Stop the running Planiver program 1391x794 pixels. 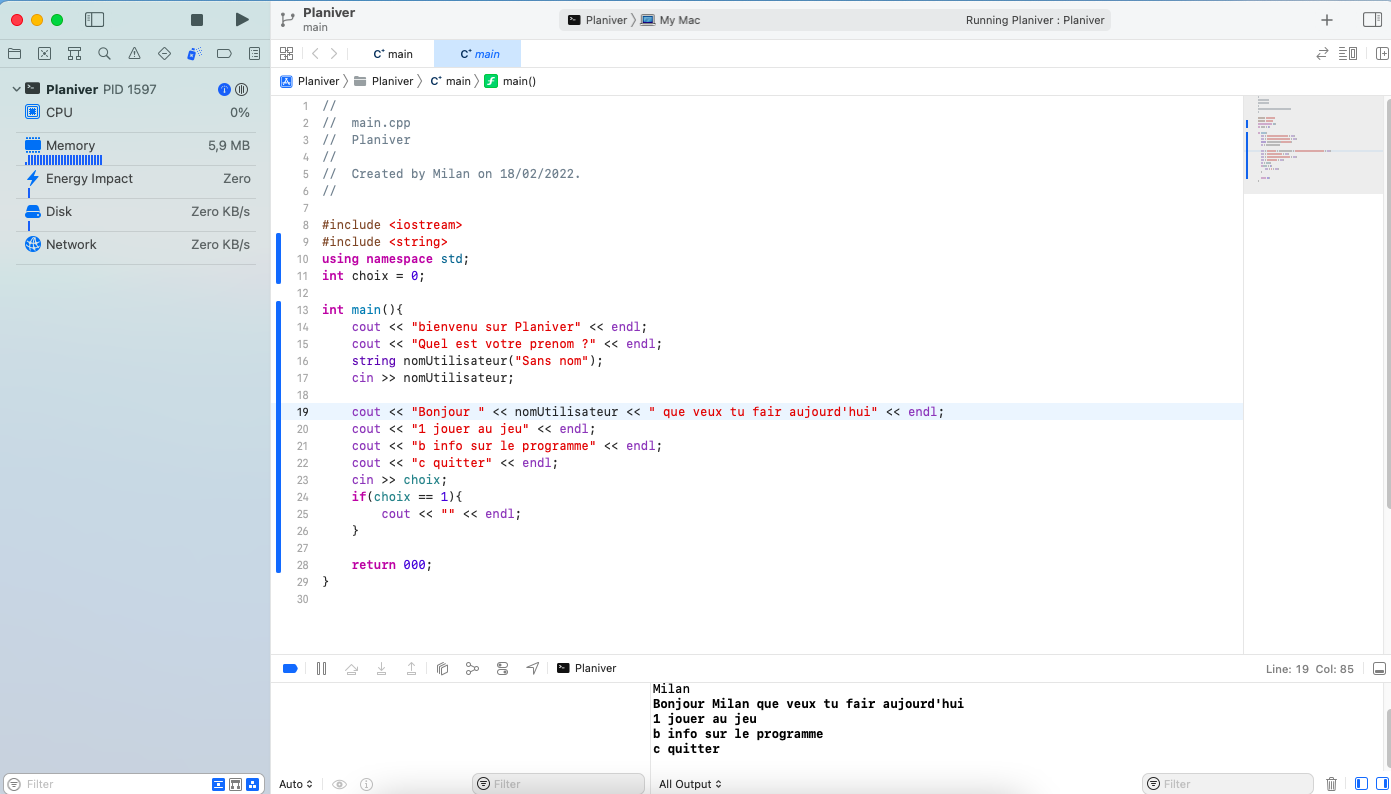click(197, 20)
